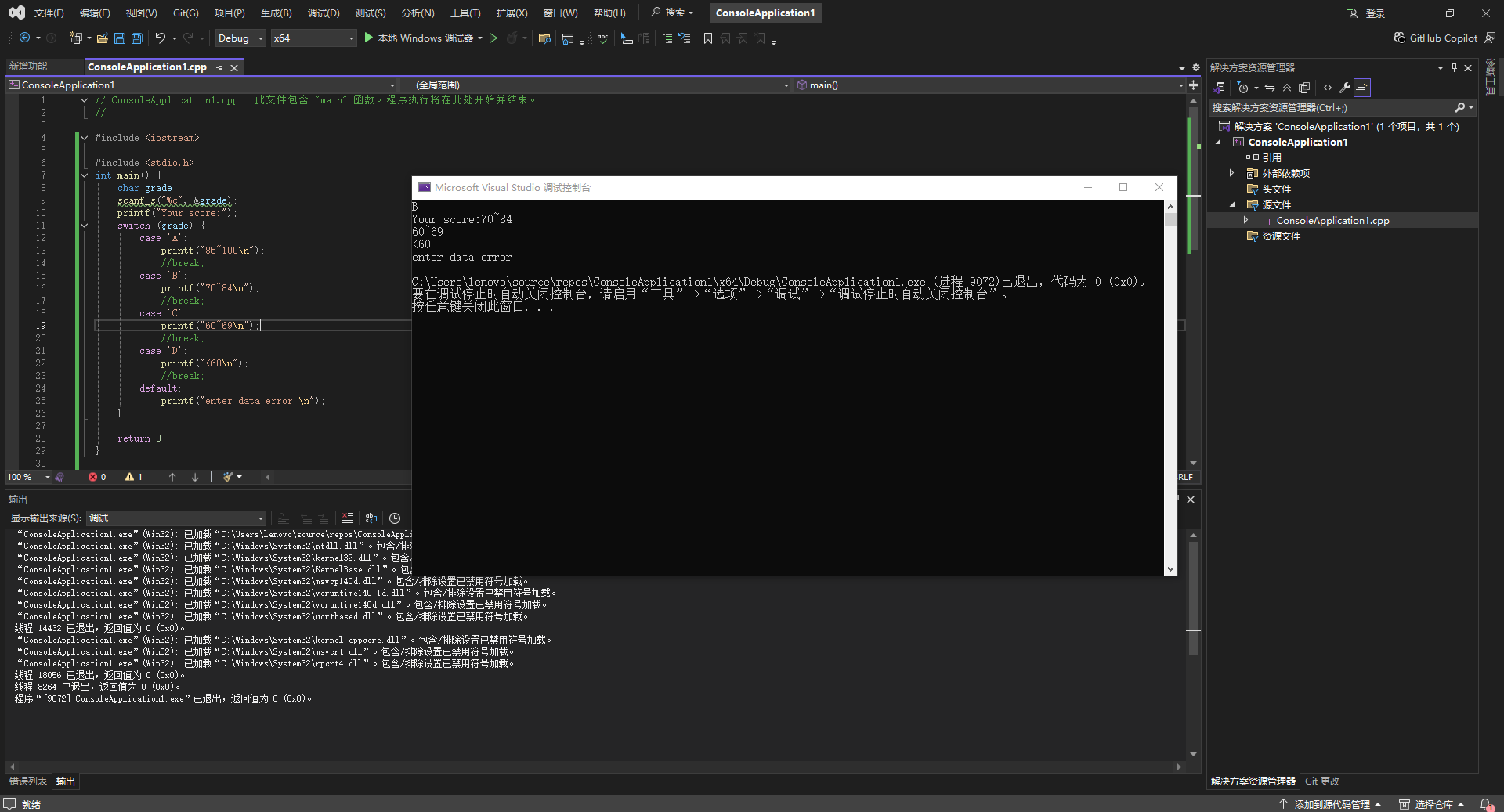Open the ConsoleApplication1 project scope dropdown
This screenshot has height=812, width=1504.
(x=202, y=85)
